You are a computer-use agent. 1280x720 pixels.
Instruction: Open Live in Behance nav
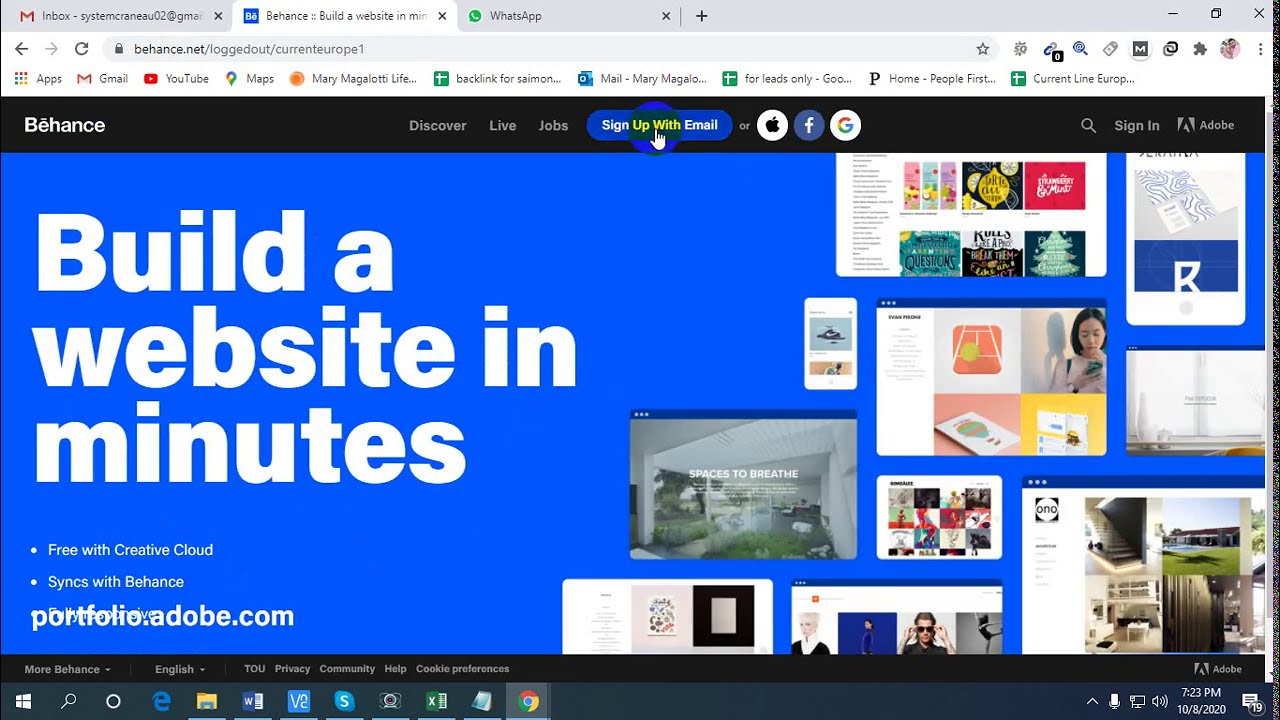click(x=503, y=125)
